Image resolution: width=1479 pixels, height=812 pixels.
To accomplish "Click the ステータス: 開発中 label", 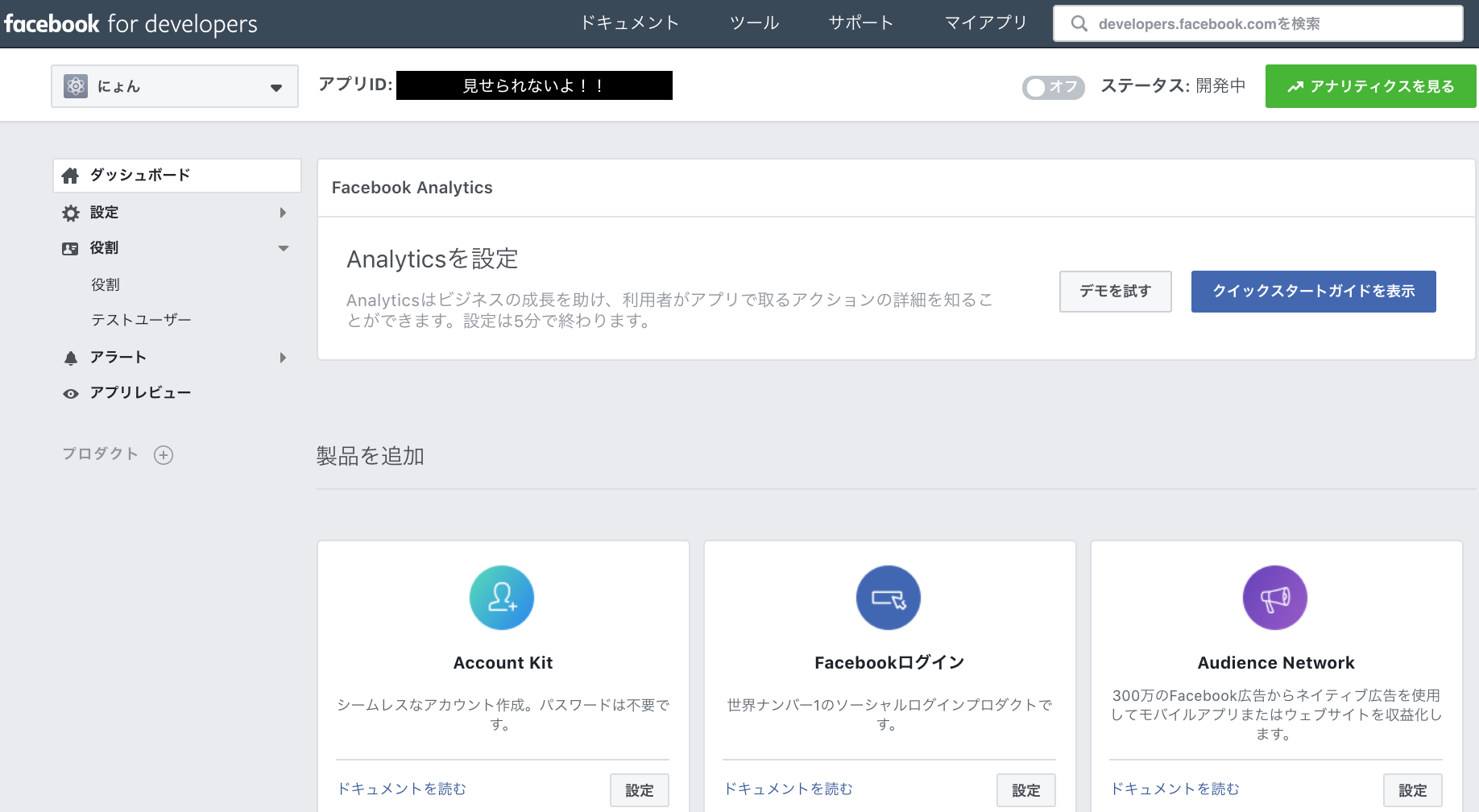I will coord(1173,86).
